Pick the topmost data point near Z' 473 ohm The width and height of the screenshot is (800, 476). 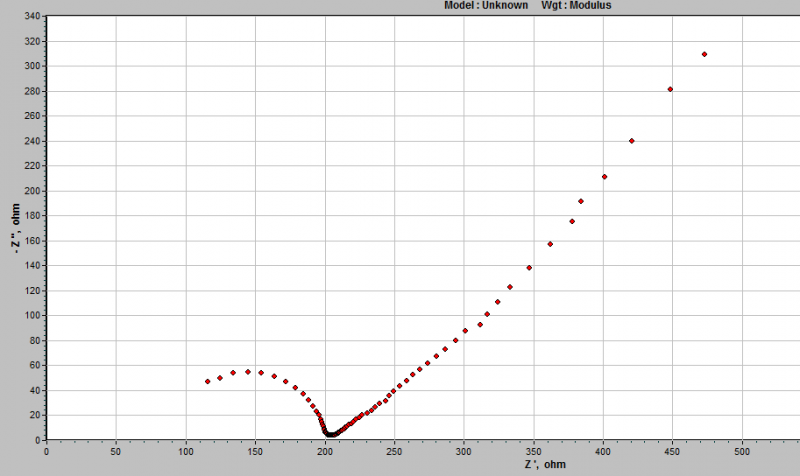705,55
